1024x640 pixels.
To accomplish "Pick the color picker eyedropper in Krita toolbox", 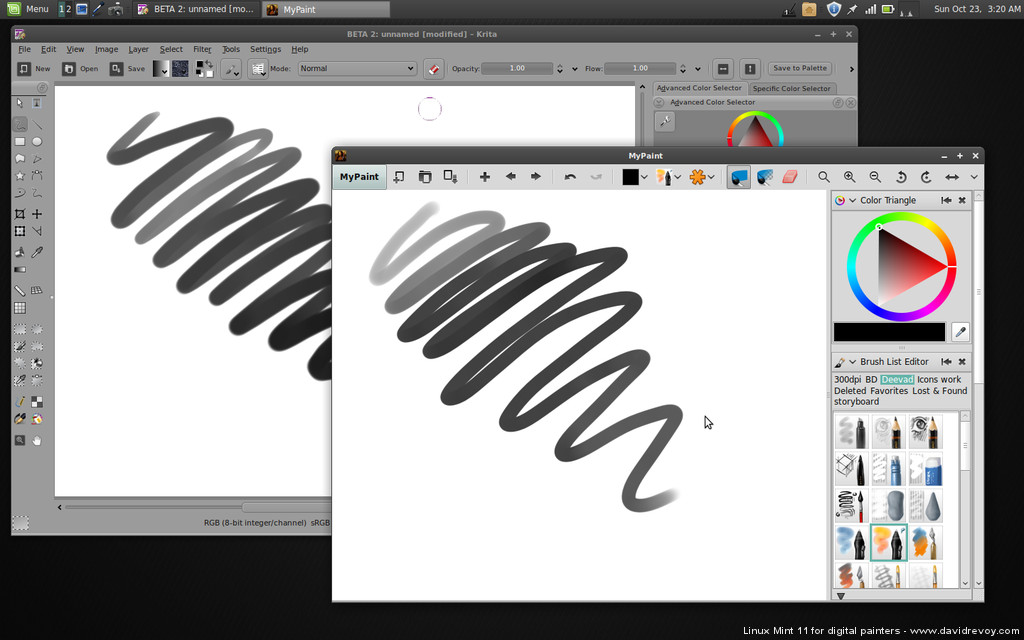I will pyautogui.click(x=37, y=252).
